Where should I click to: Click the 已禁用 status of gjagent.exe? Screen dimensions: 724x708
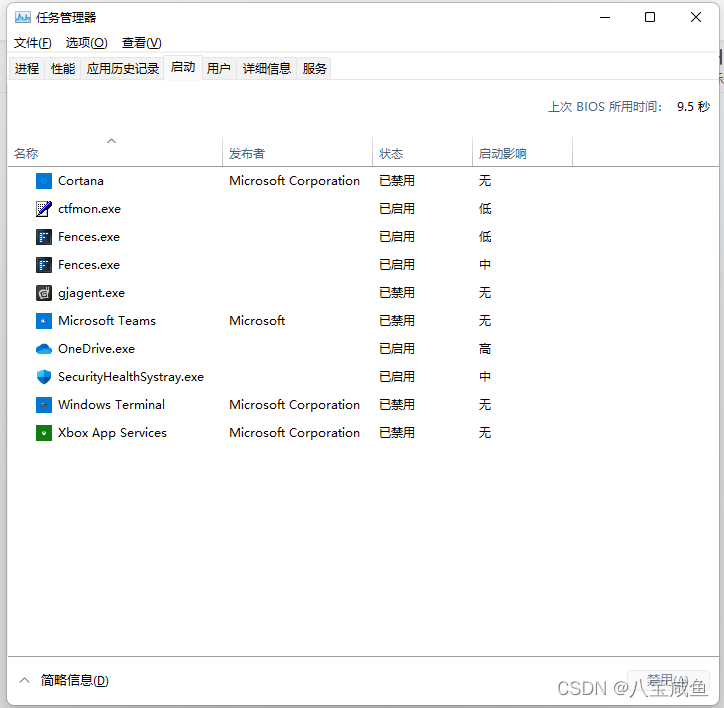397,293
